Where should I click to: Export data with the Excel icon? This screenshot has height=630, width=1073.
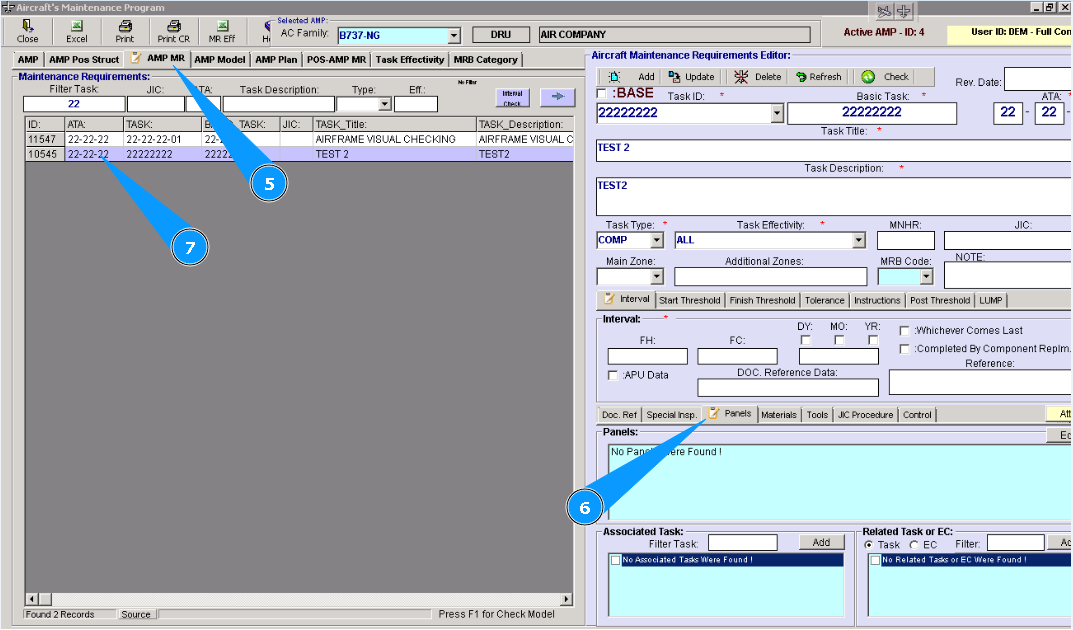click(x=77, y=25)
